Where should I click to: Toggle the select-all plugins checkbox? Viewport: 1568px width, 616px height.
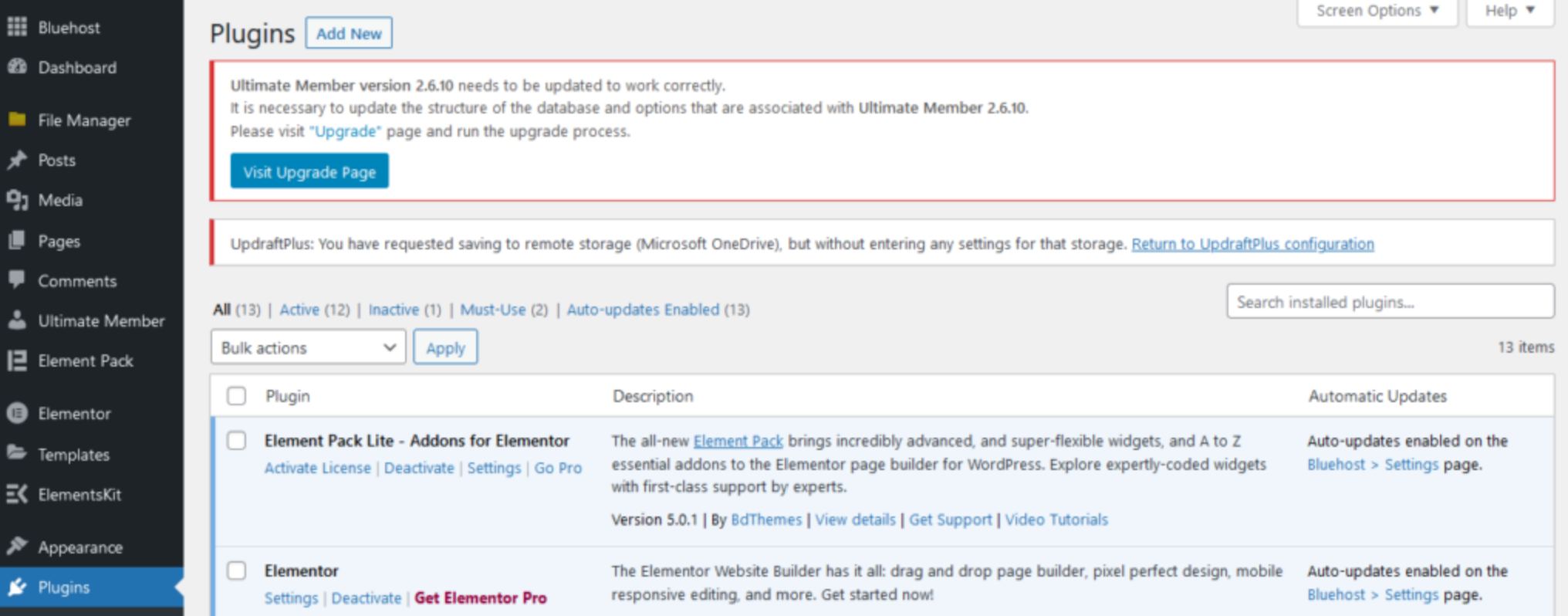[x=237, y=396]
